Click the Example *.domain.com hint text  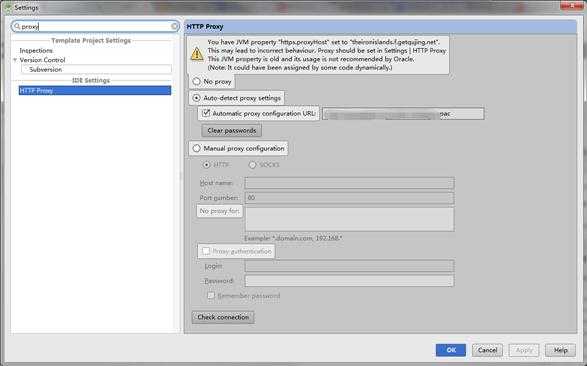tap(293, 238)
